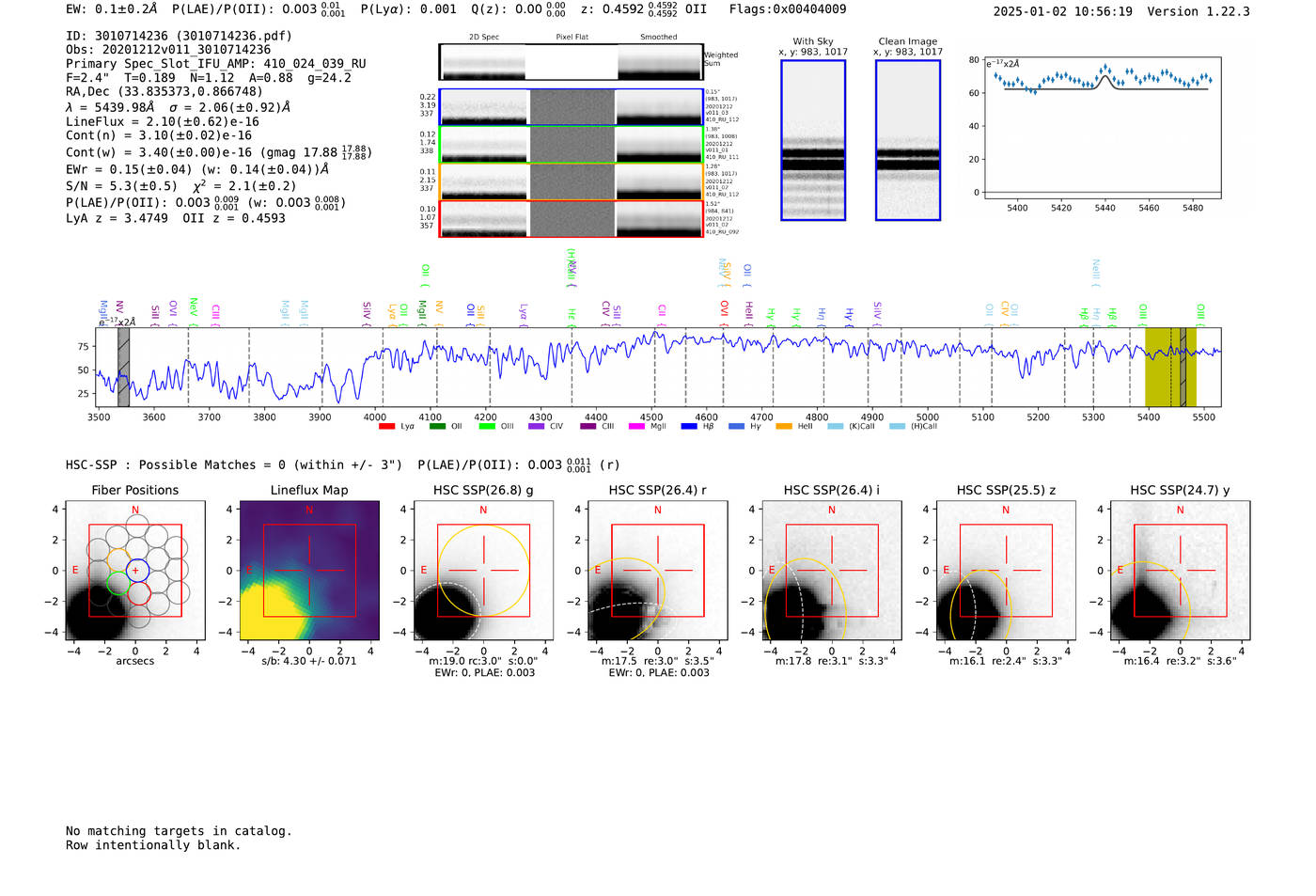Click the Lyα red legend swatch
The width and height of the screenshot is (1316, 896).
(x=386, y=427)
